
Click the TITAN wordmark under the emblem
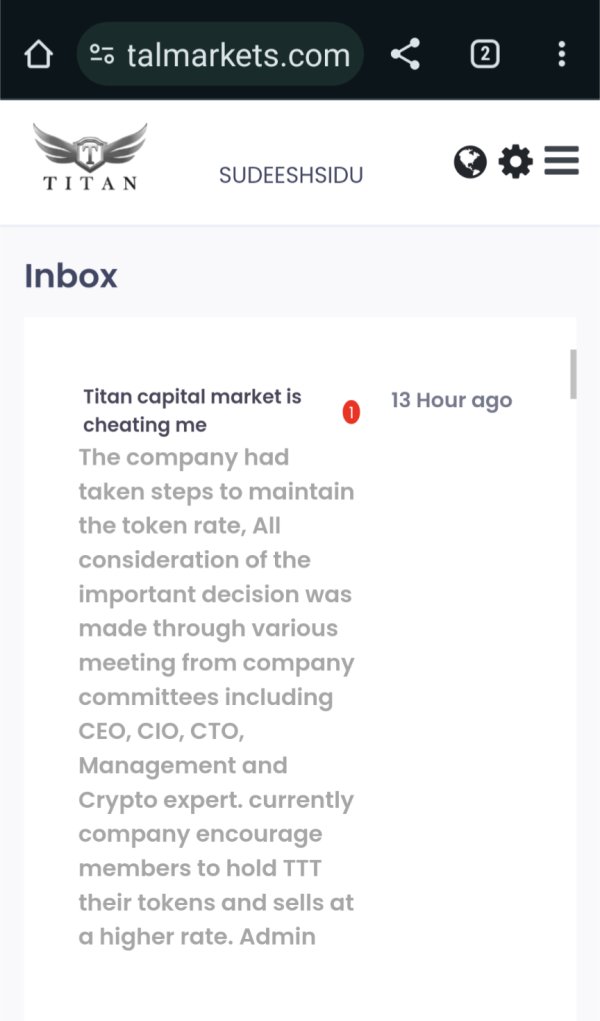click(x=90, y=183)
